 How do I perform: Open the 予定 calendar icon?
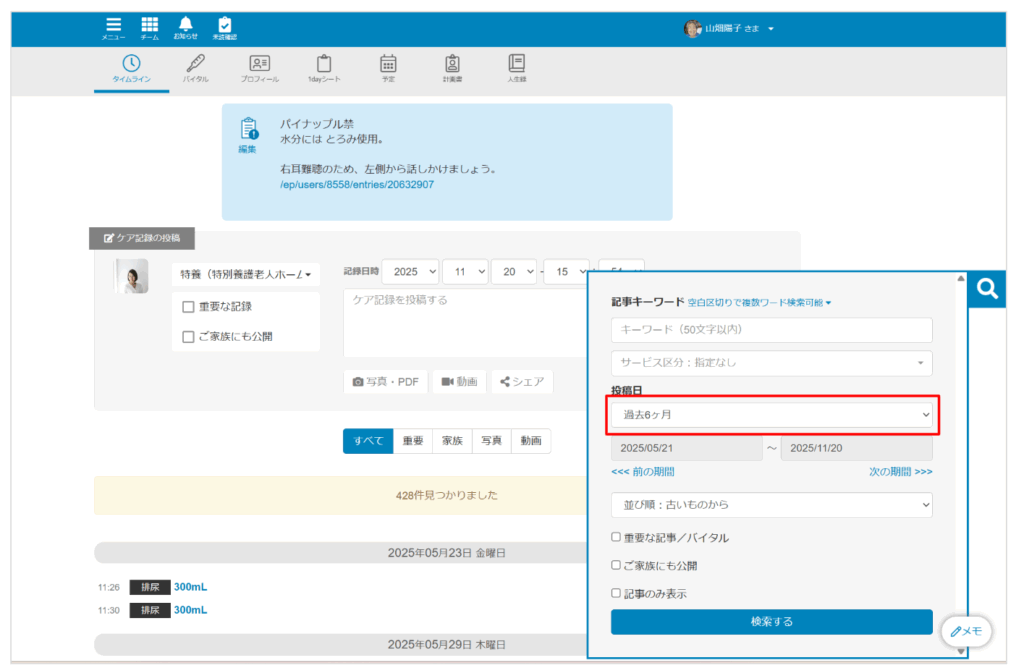coord(388,62)
